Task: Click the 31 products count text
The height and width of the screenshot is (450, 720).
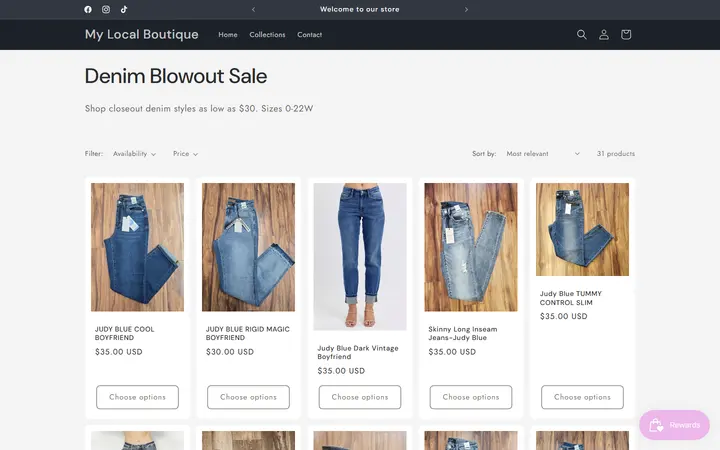Action: click(x=616, y=154)
